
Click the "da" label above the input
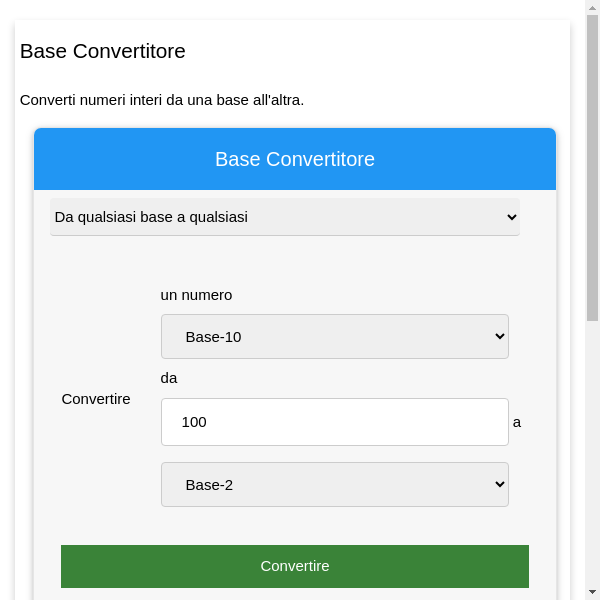[x=169, y=378]
